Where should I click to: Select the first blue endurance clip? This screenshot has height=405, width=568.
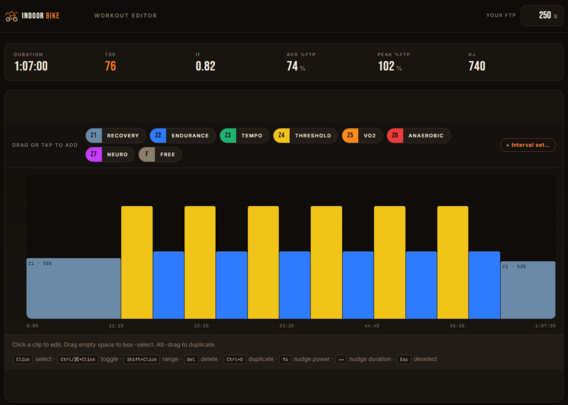pyautogui.click(x=168, y=285)
